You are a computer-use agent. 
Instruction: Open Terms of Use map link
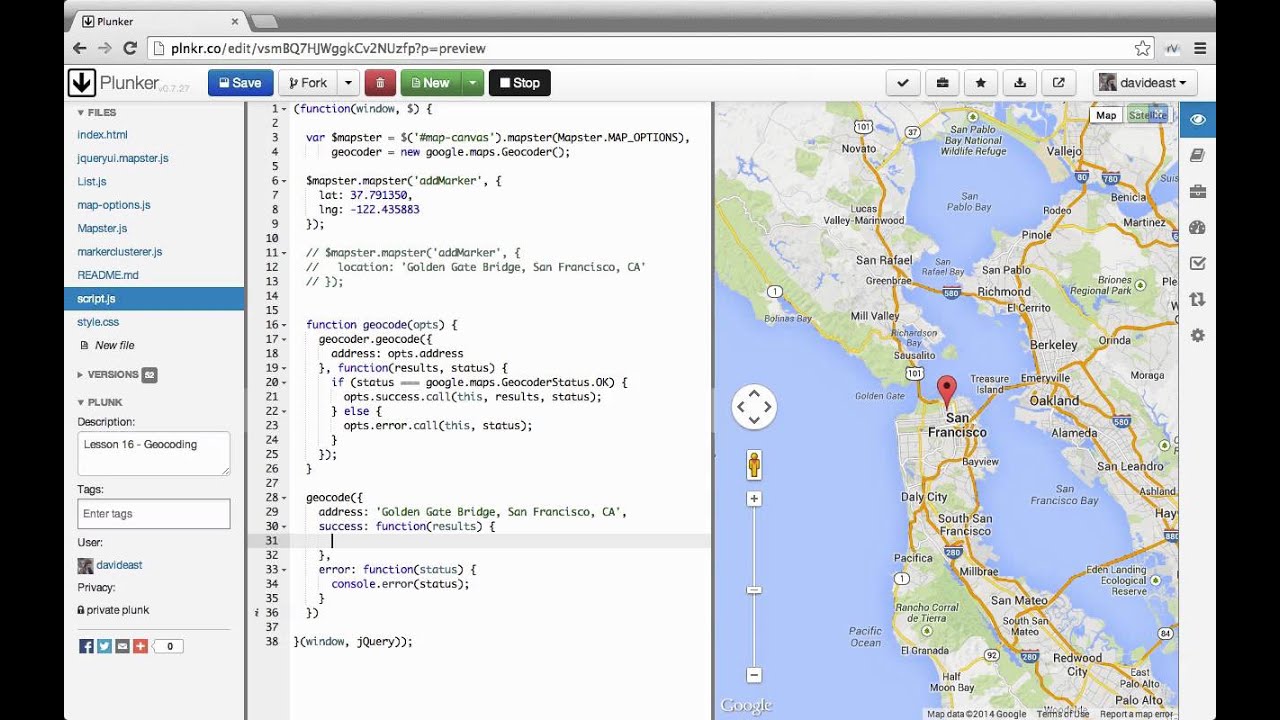(1062, 714)
